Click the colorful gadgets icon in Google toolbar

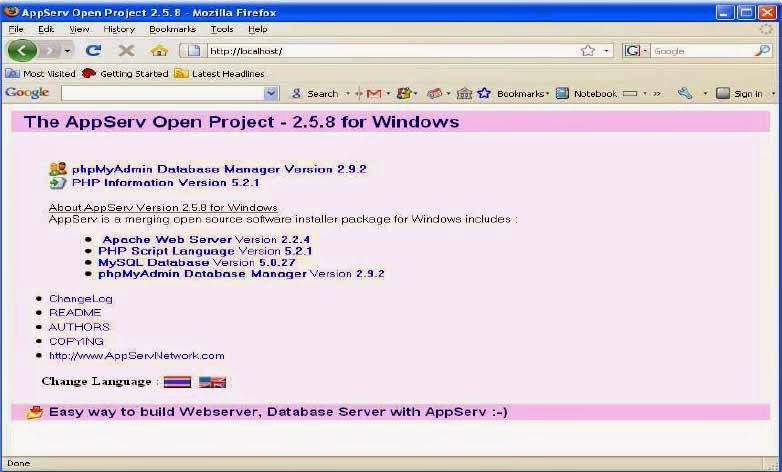pyautogui.click(x=403, y=93)
